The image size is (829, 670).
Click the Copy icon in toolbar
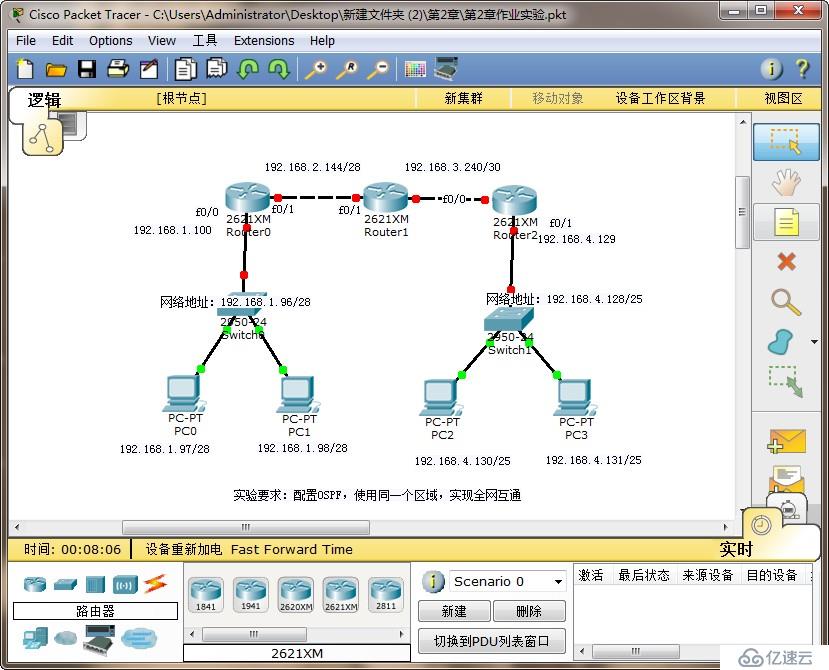click(185, 69)
